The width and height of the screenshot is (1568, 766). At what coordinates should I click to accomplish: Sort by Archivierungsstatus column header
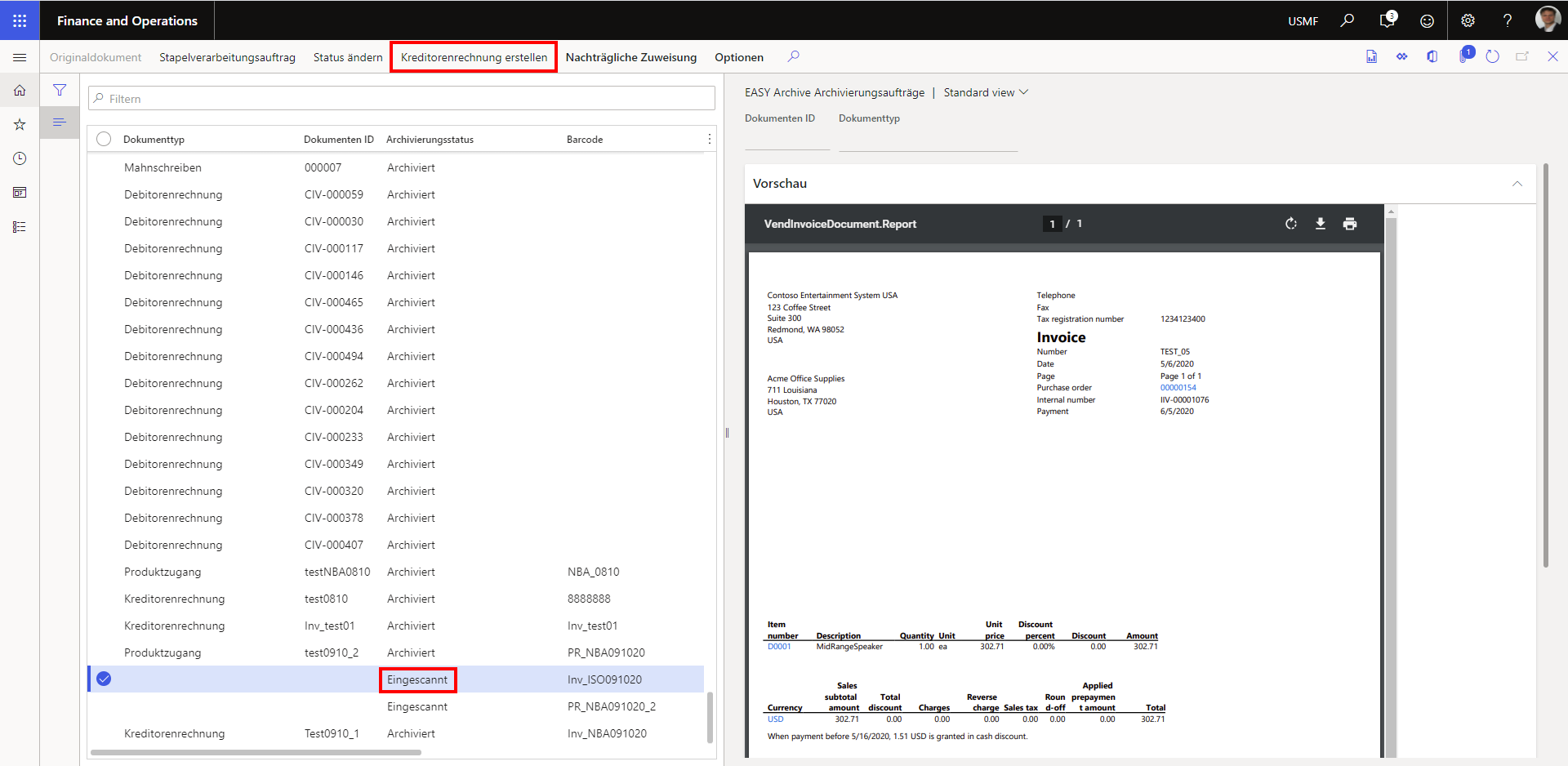click(x=430, y=140)
